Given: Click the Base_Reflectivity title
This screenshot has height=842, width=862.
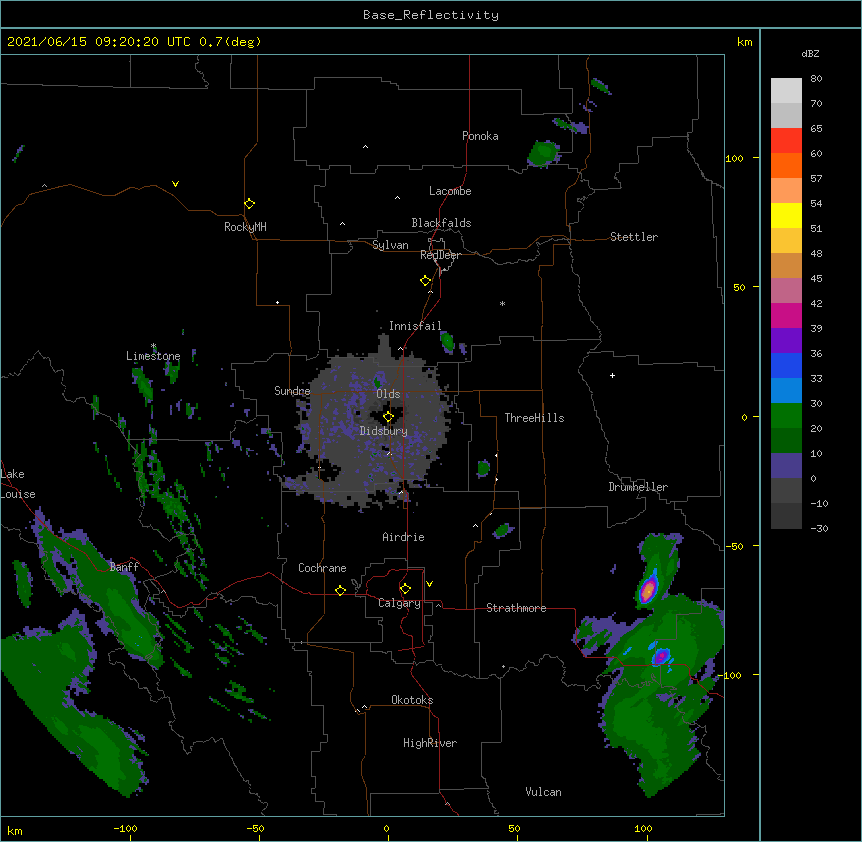Looking at the screenshot, I should click(431, 15).
